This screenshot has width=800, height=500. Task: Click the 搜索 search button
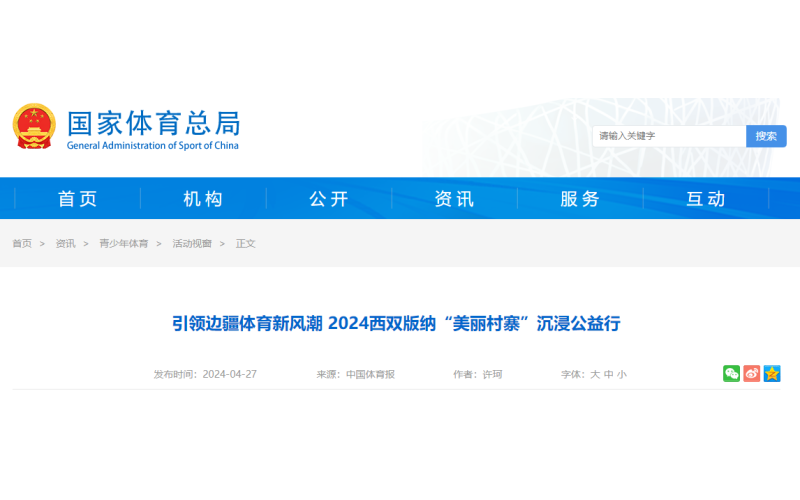pyautogui.click(x=766, y=136)
